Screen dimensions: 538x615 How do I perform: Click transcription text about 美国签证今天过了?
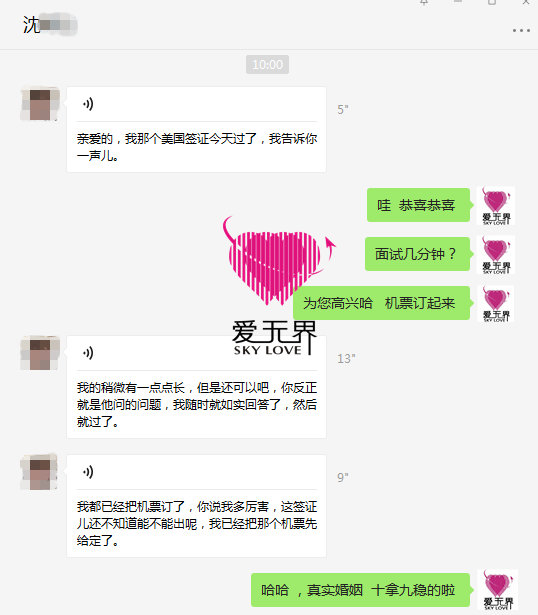tap(196, 147)
